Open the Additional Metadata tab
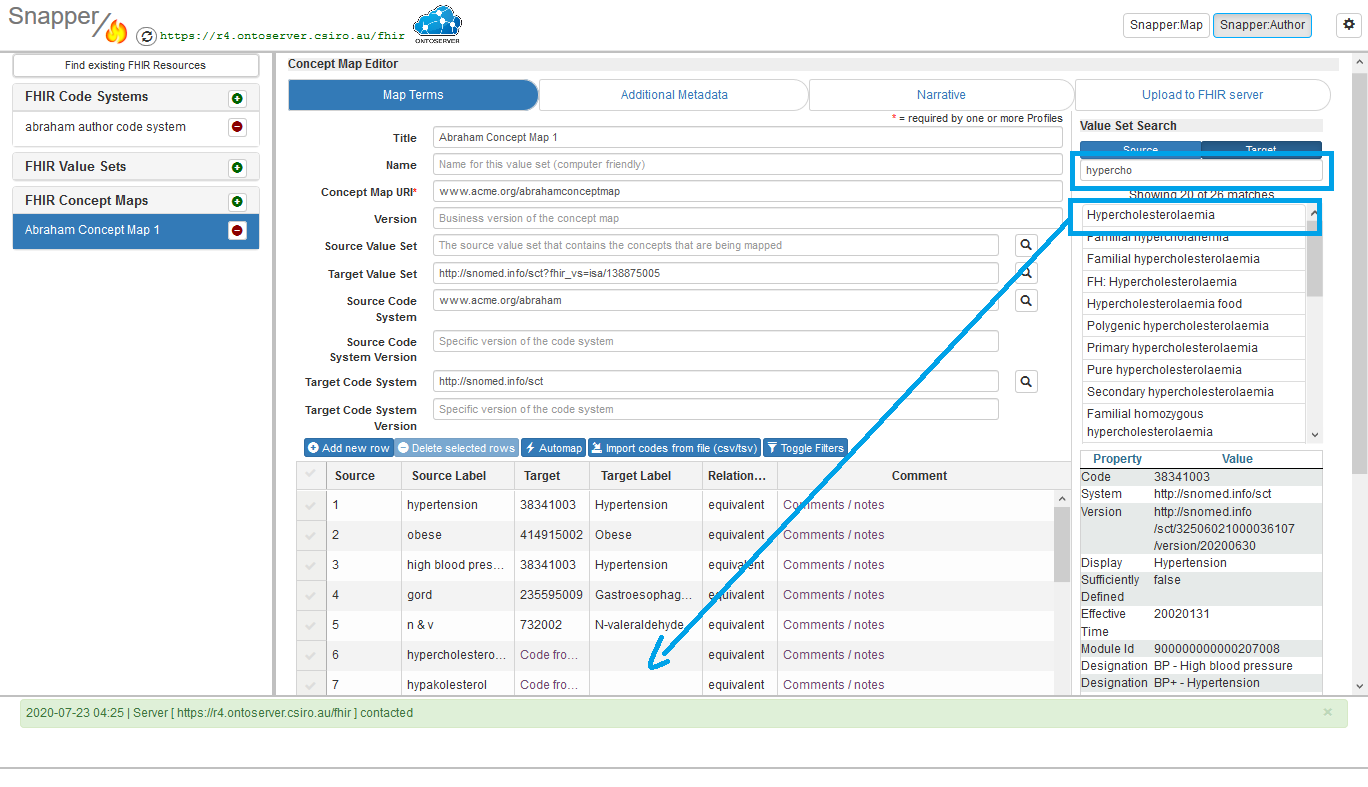Screen dimensions: 1368x787 pyautogui.click(x=674, y=95)
